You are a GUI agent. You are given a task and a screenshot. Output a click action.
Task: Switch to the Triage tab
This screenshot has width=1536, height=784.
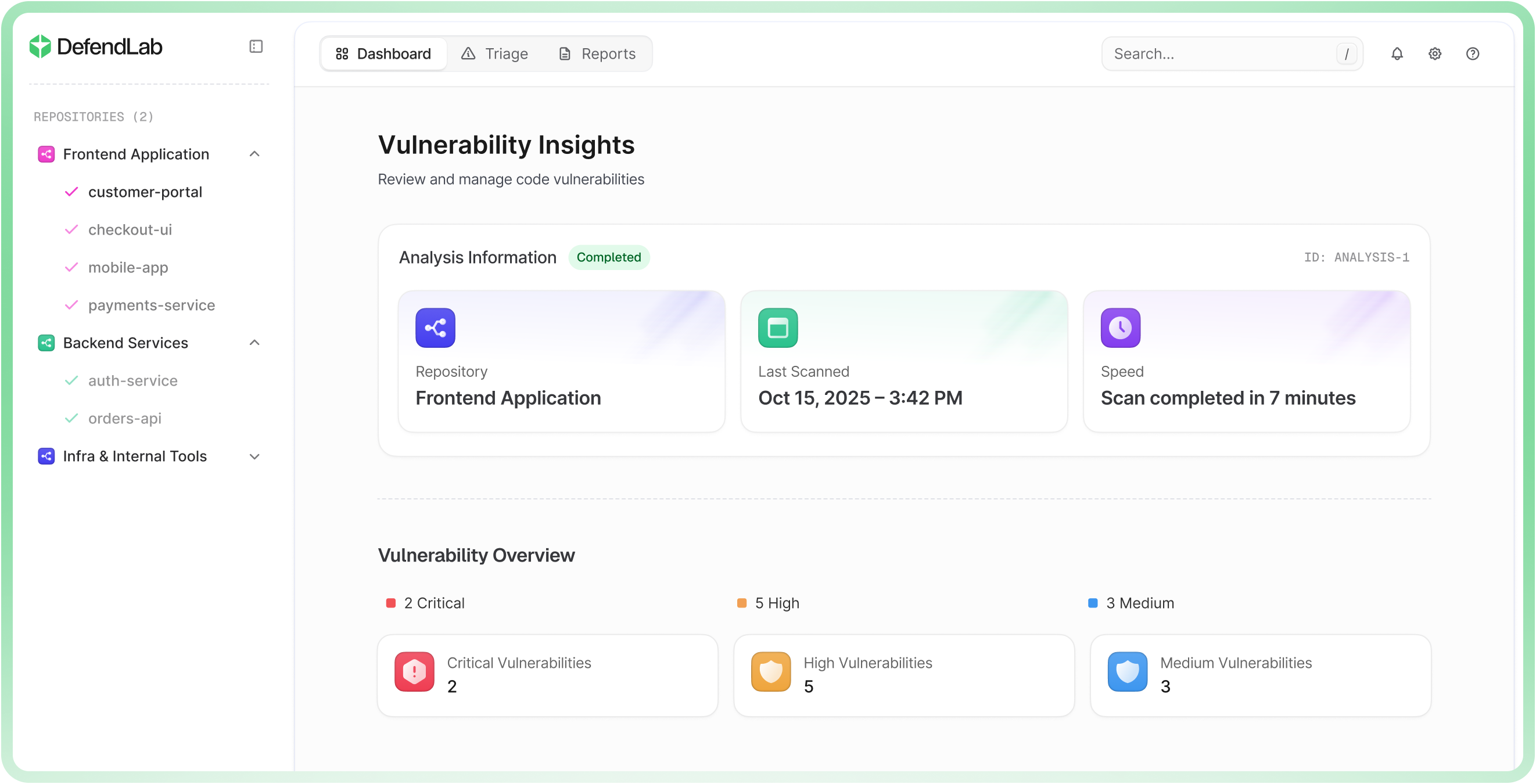(x=496, y=53)
